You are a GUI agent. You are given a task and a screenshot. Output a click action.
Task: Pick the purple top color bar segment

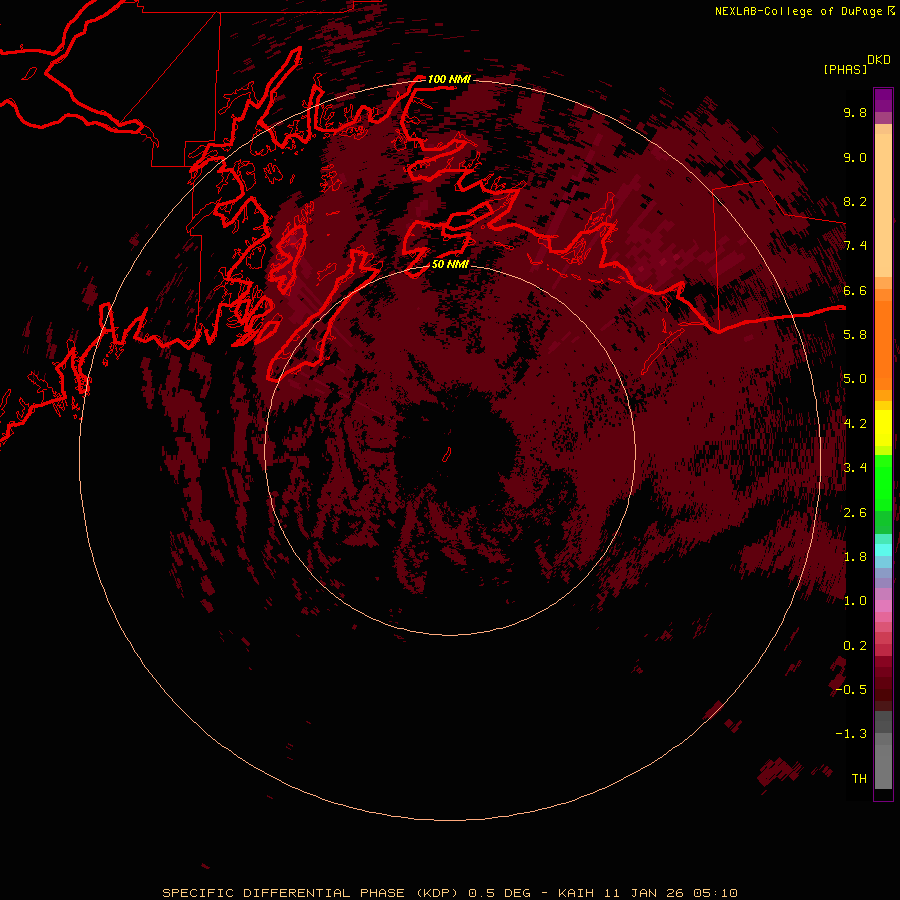click(883, 100)
